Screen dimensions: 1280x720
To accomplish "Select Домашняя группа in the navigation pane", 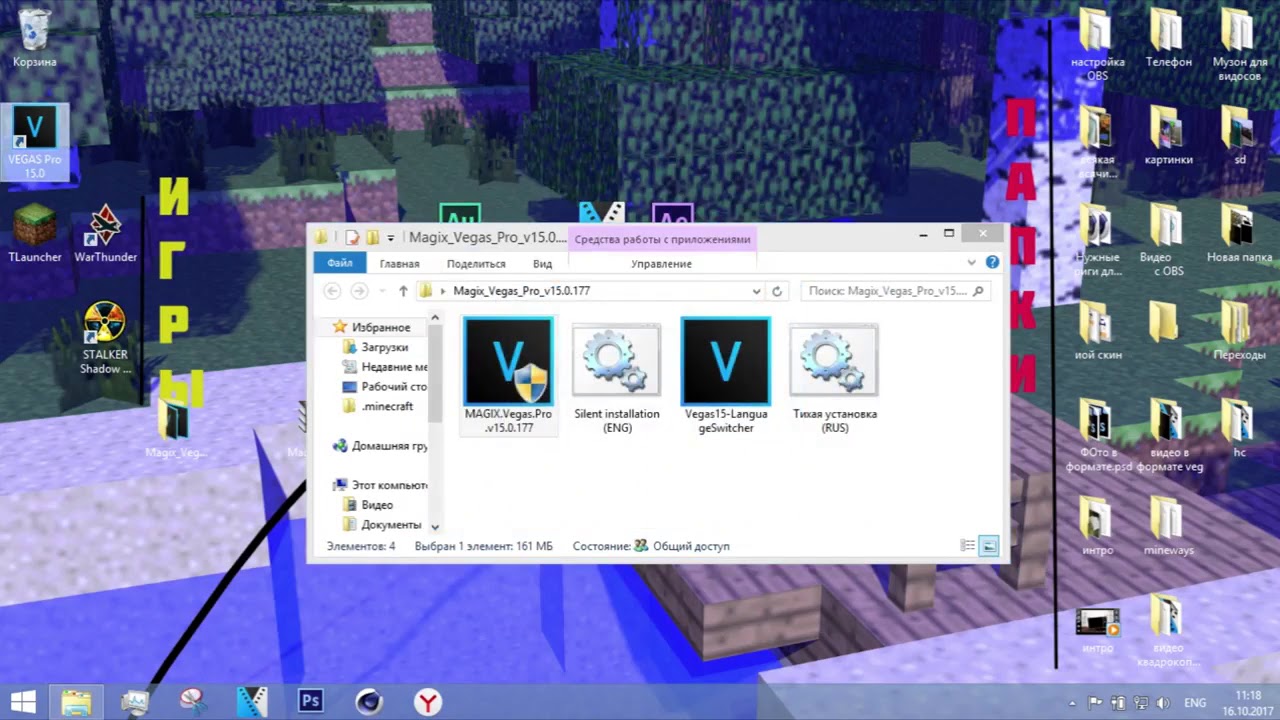I will pos(381,446).
